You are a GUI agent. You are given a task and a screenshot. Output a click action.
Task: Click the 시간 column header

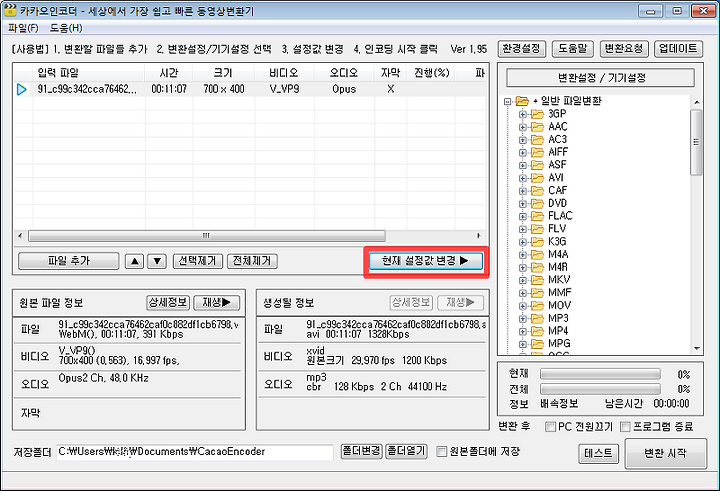(169, 73)
